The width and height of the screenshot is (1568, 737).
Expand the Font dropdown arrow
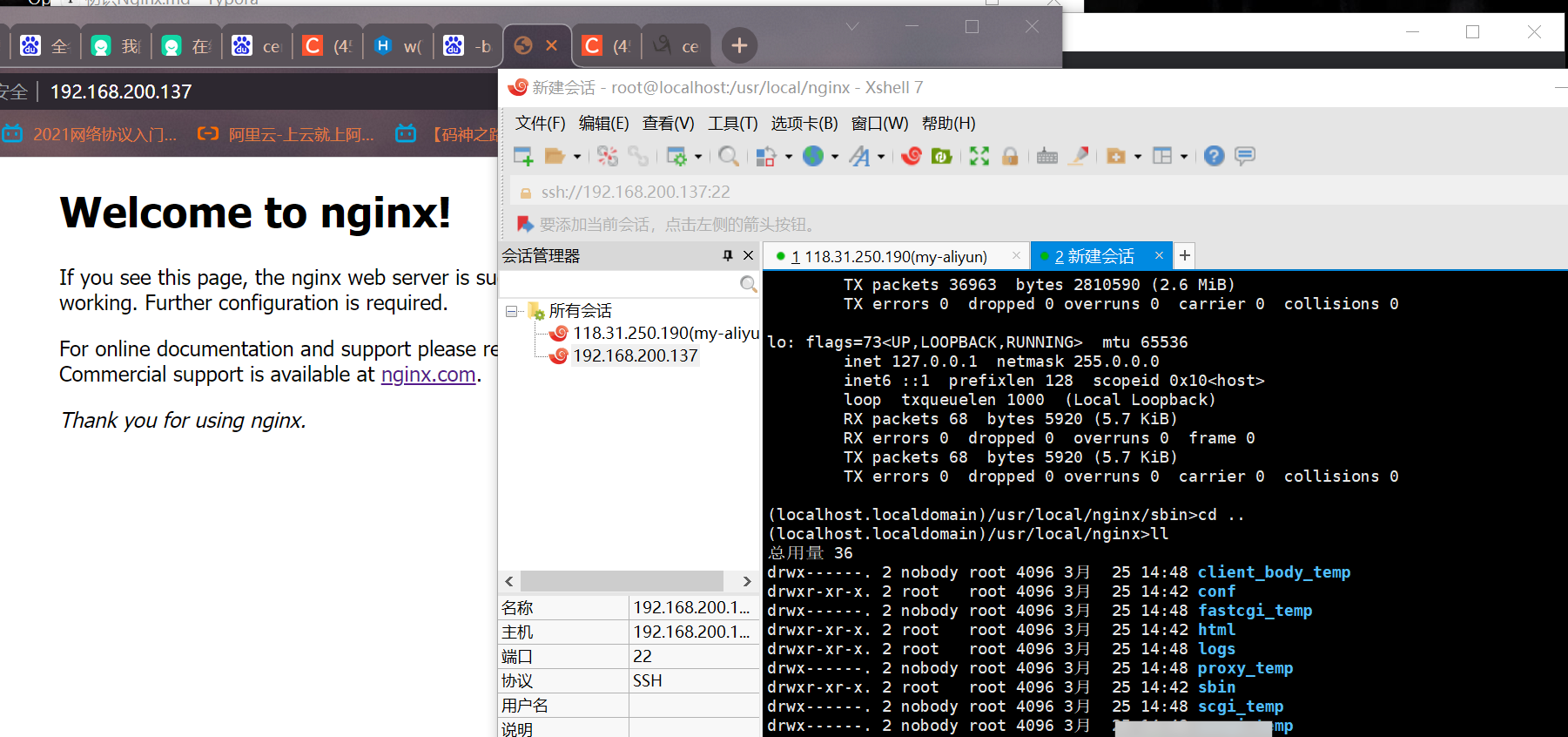pos(881,157)
